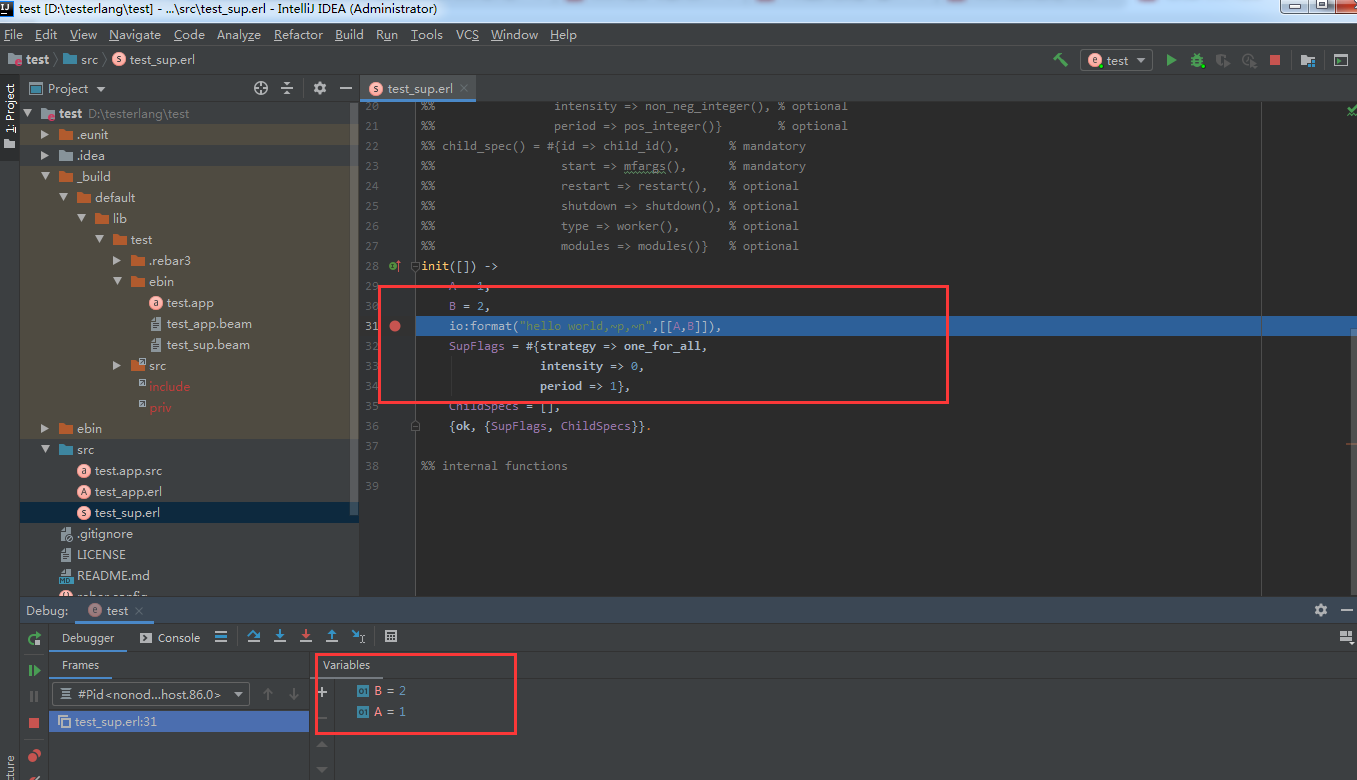
Task: Click the Step Into icon
Action: click(280, 637)
